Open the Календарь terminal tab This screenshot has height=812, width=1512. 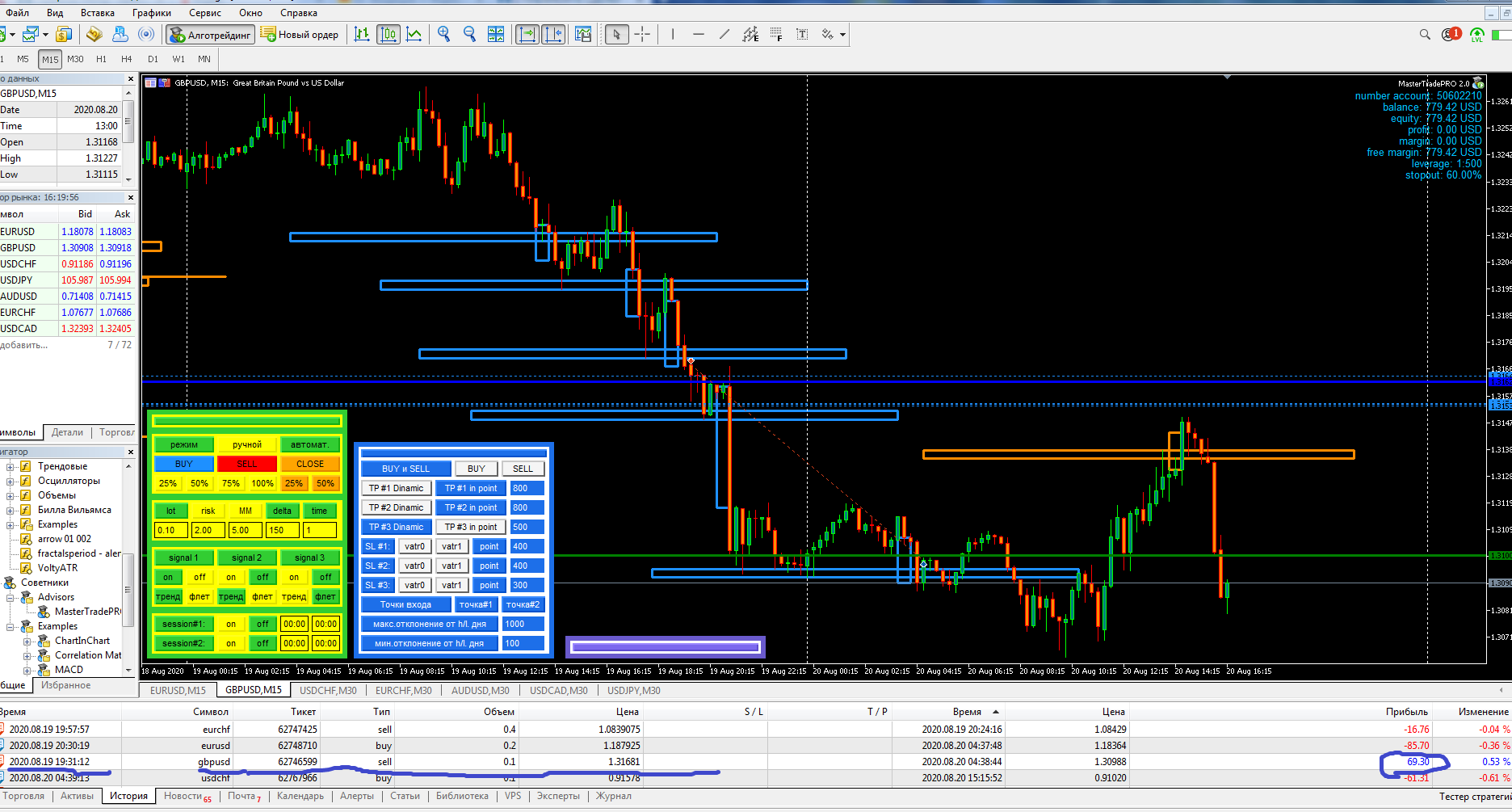[300, 796]
